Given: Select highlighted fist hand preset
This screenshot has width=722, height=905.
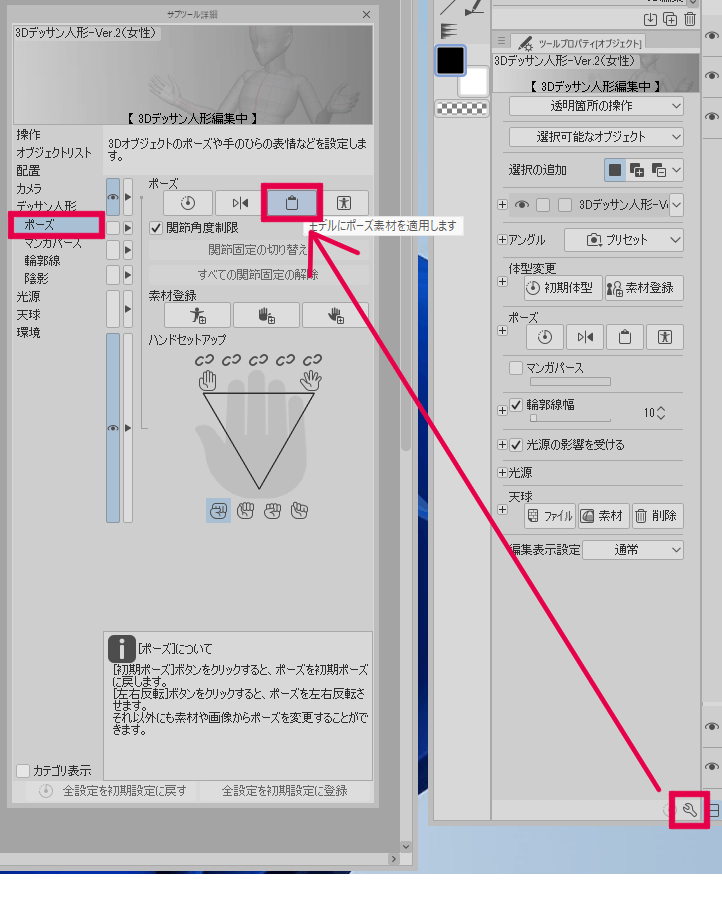Looking at the screenshot, I should click(218, 511).
